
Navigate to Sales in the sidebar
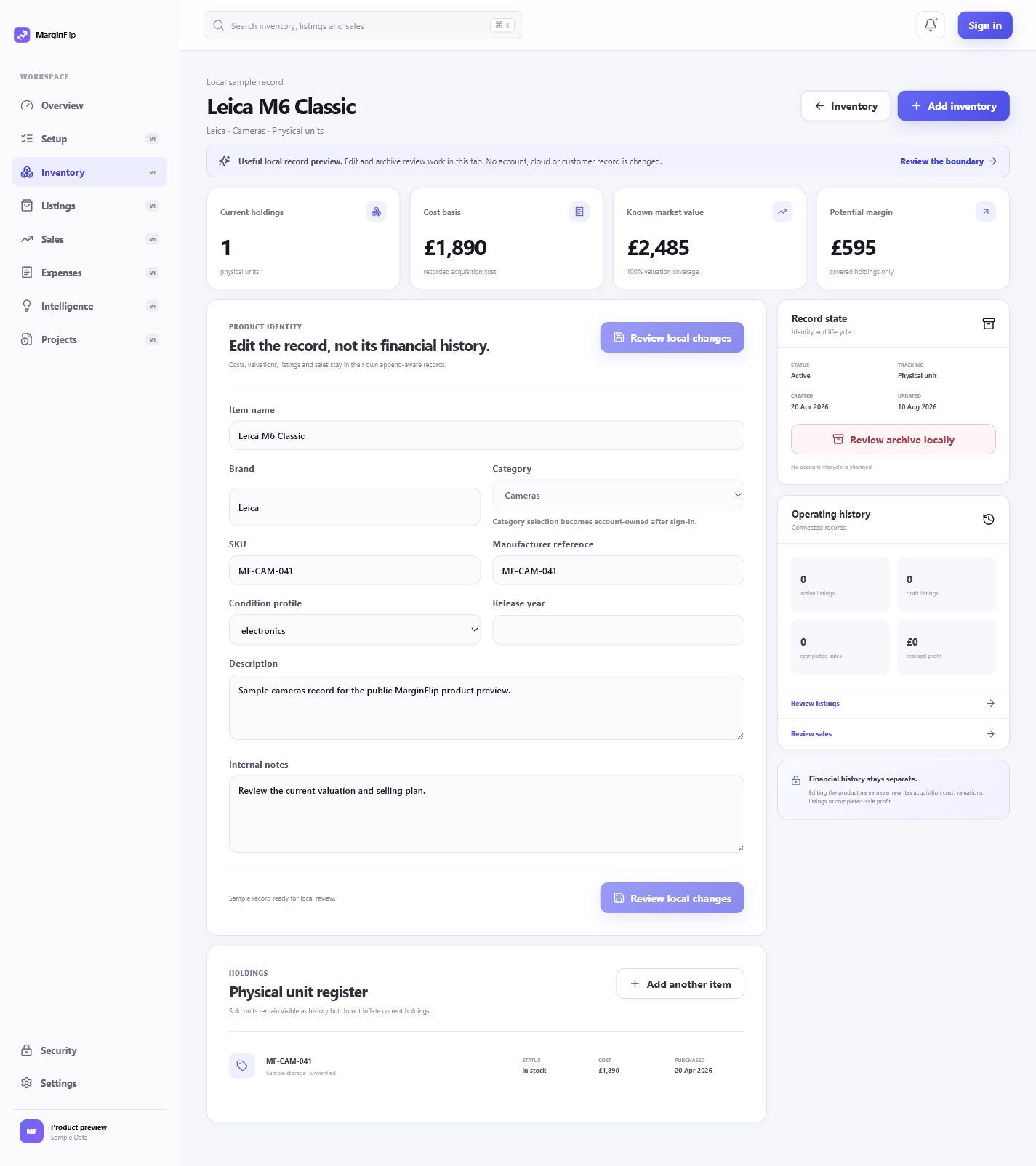point(89,239)
